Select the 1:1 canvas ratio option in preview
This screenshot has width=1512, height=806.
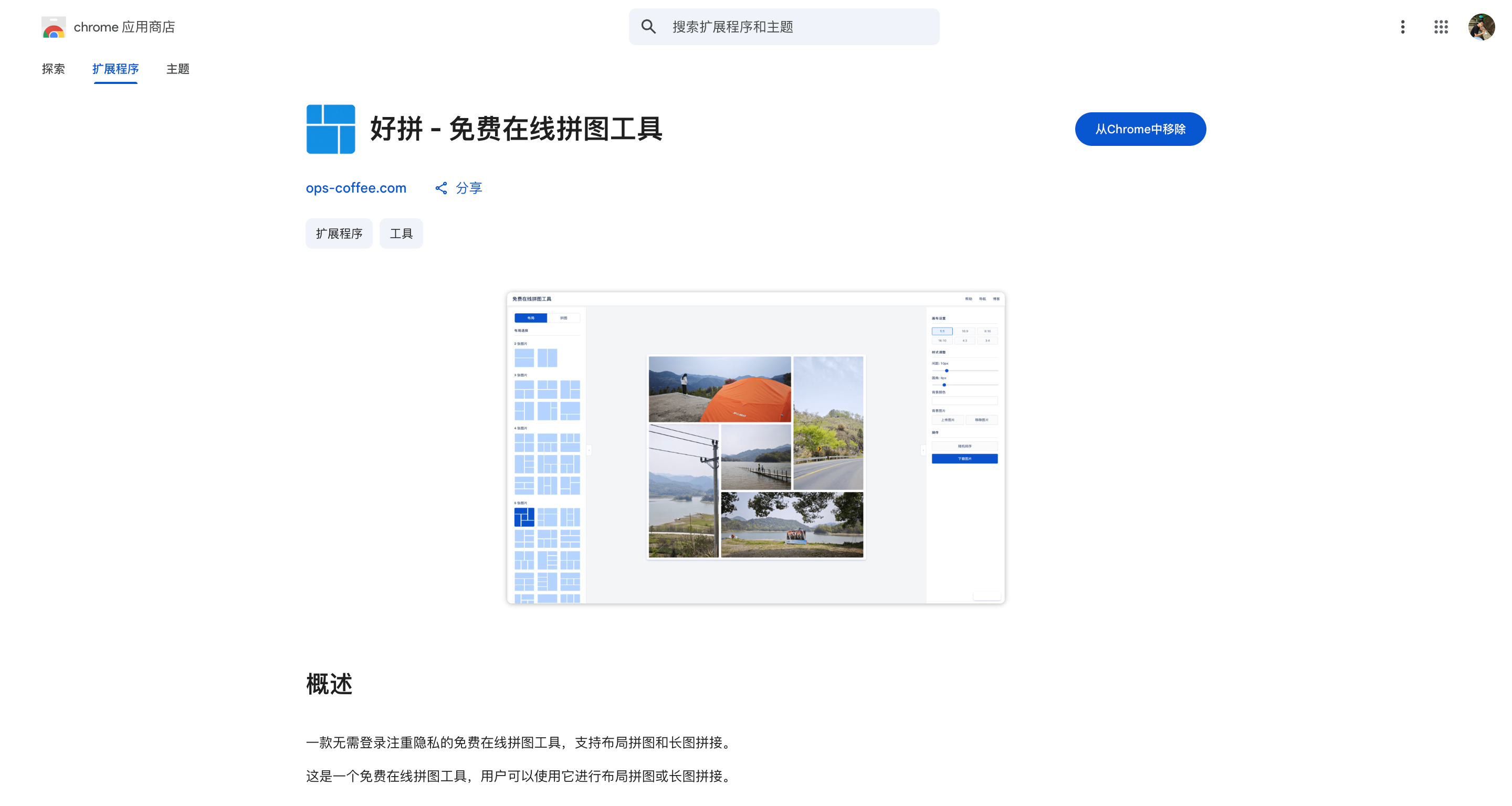coord(942,332)
